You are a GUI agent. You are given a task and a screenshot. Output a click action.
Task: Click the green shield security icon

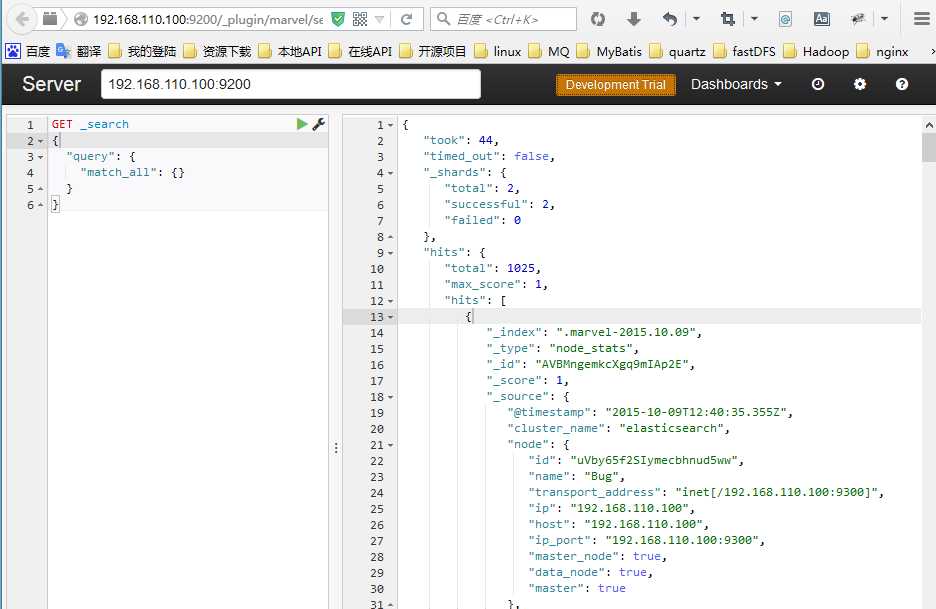coord(338,20)
